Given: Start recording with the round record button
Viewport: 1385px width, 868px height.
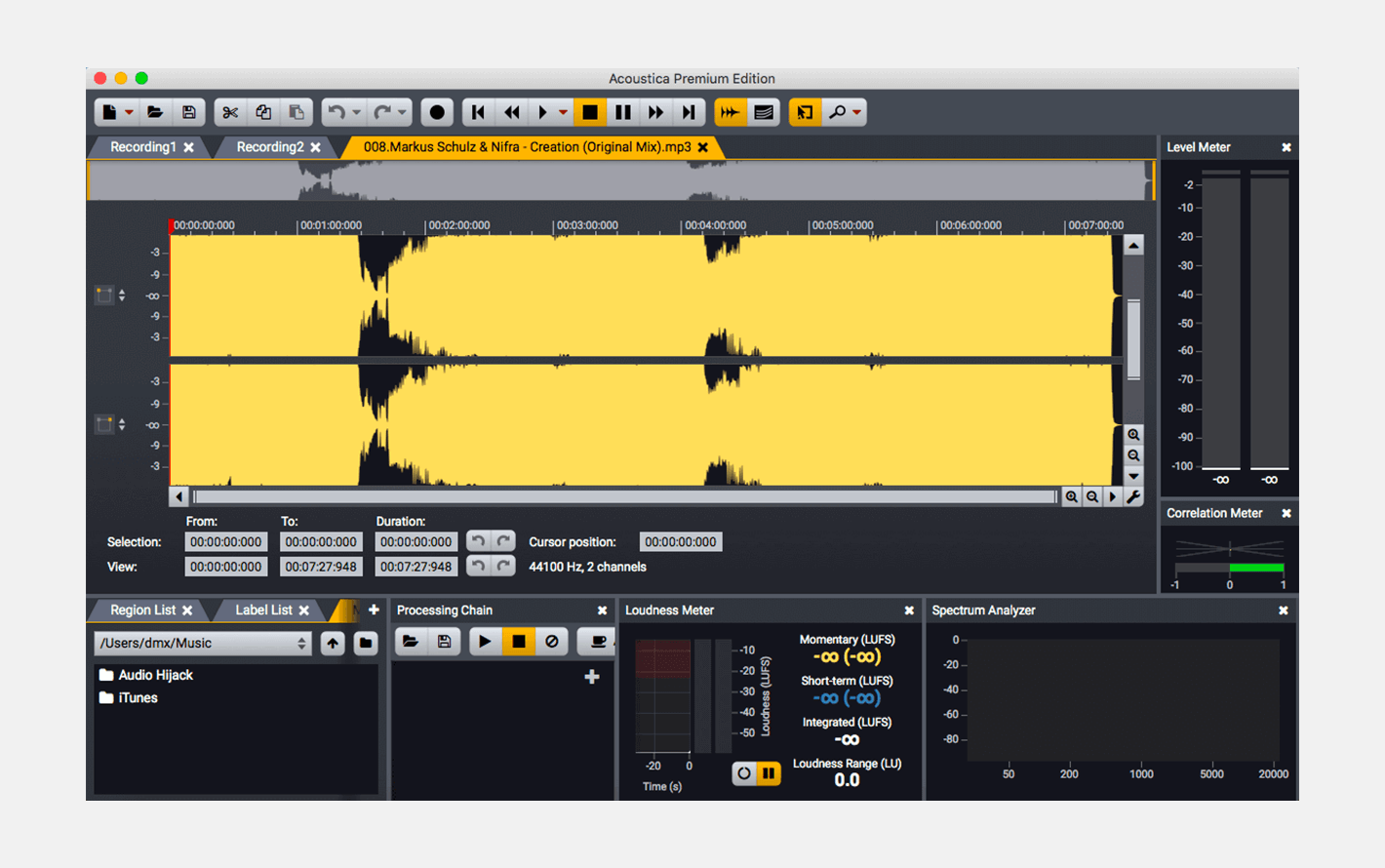Looking at the screenshot, I should [437, 112].
